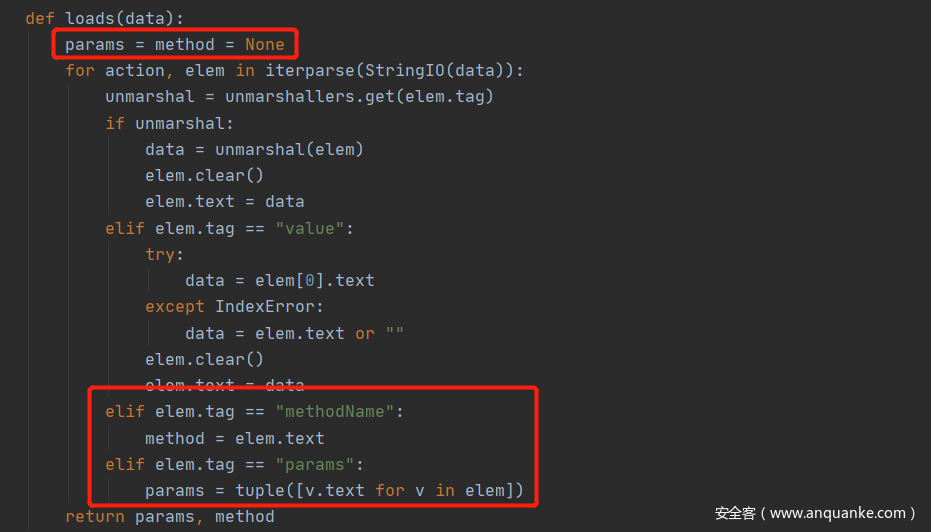Click the empty string "" literal
931x532 pixels.
coord(394,333)
